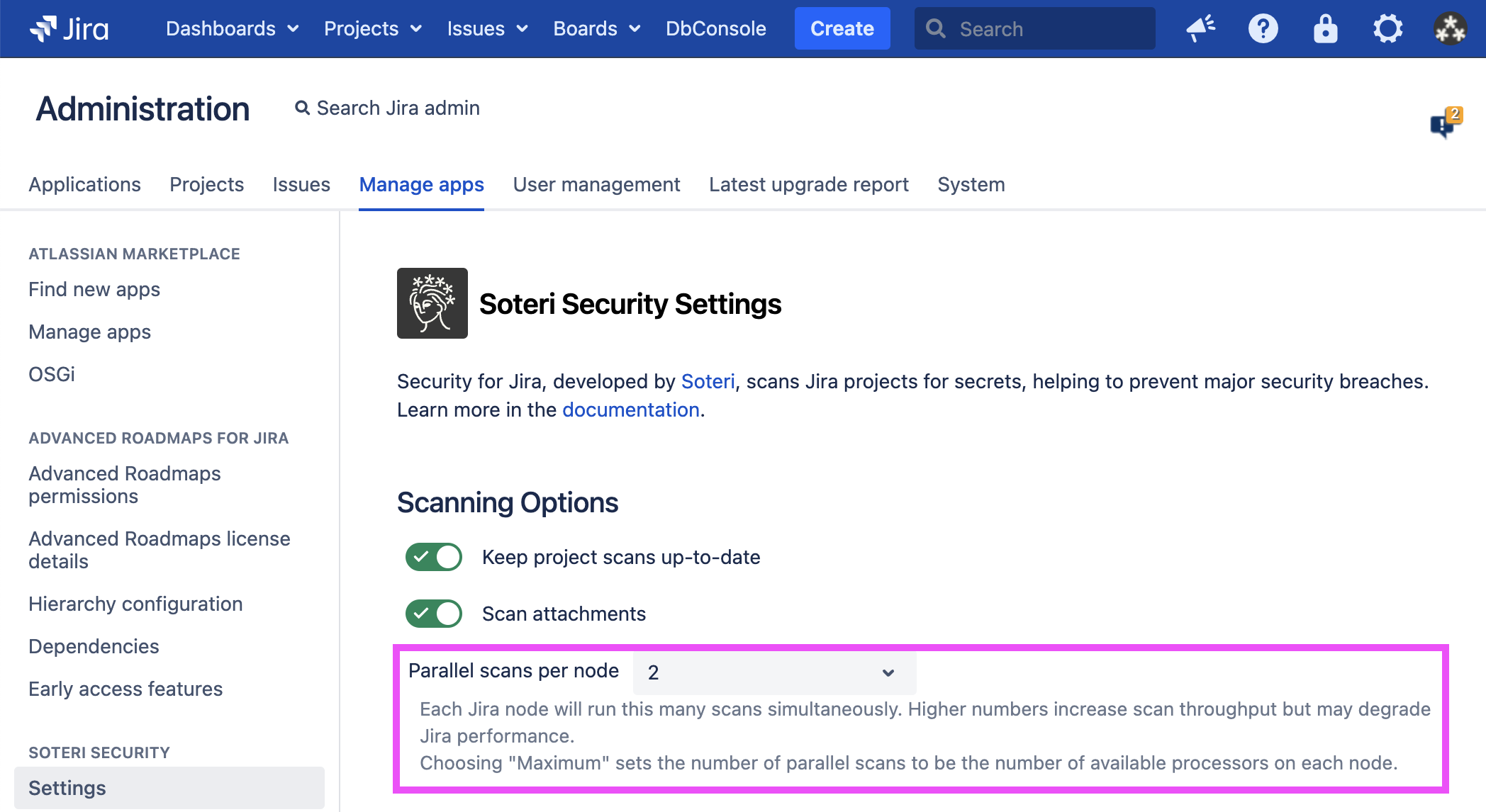Open the help question mark icon
The height and width of the screenshot is (812, 1486).
(x=1263, y=28)
